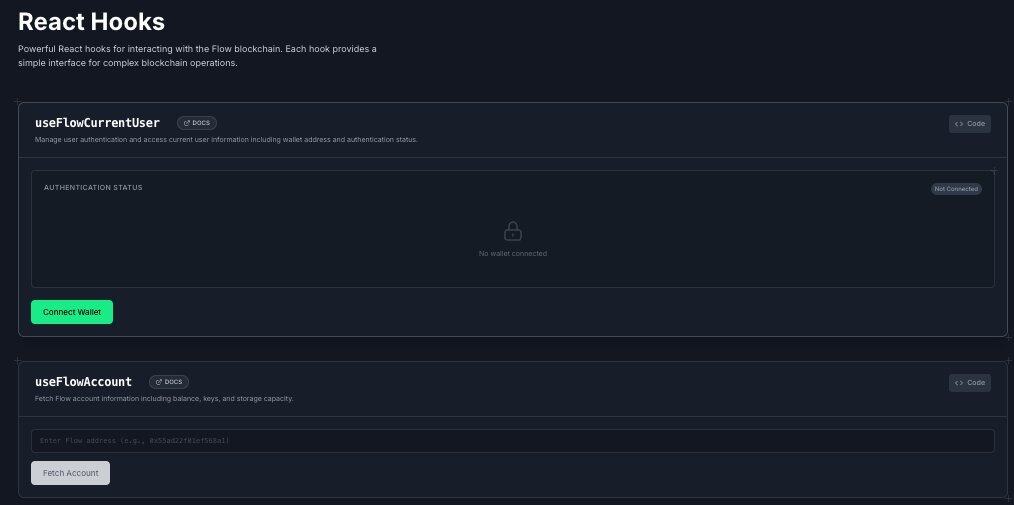
Task: Open DOCS link beside useFlowCurrentUser
Action: click(197, 123)
